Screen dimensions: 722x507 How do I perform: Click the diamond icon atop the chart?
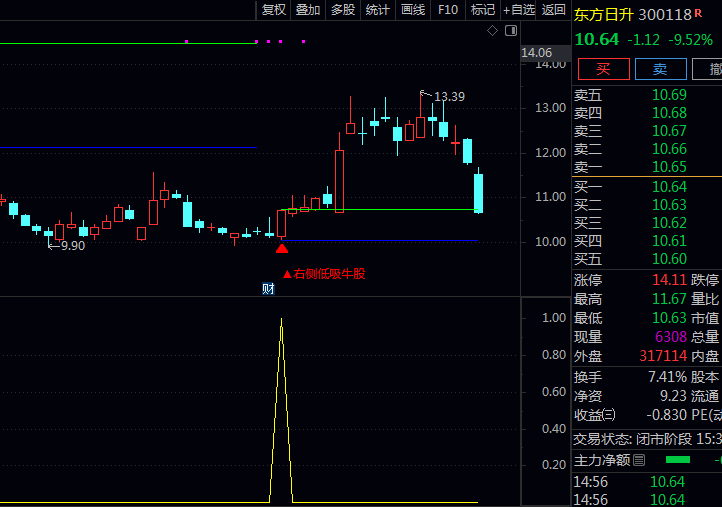tap(492, 31)
